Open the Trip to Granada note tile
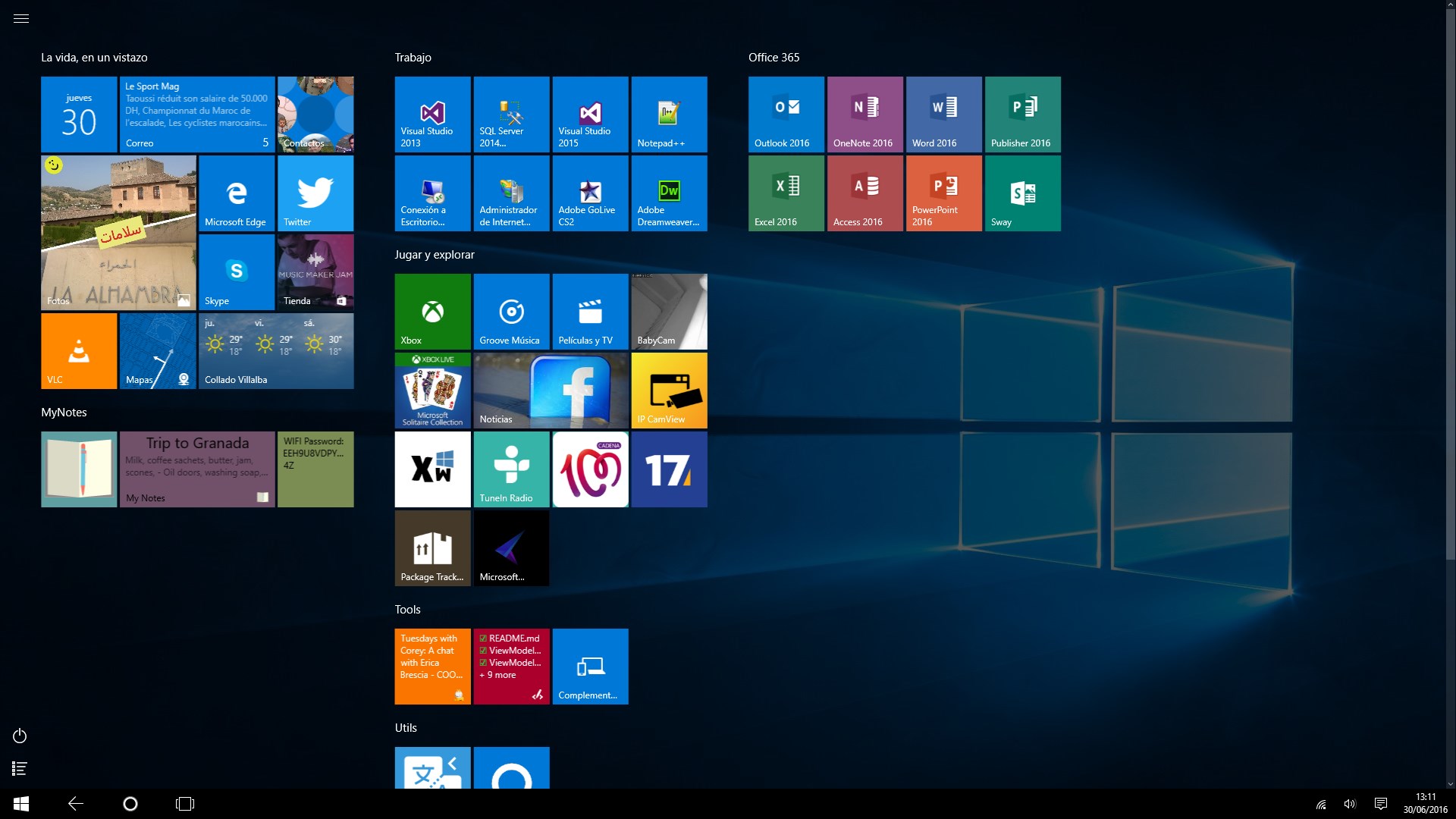This screenshot has width=1456, height=819. point(197,469)
